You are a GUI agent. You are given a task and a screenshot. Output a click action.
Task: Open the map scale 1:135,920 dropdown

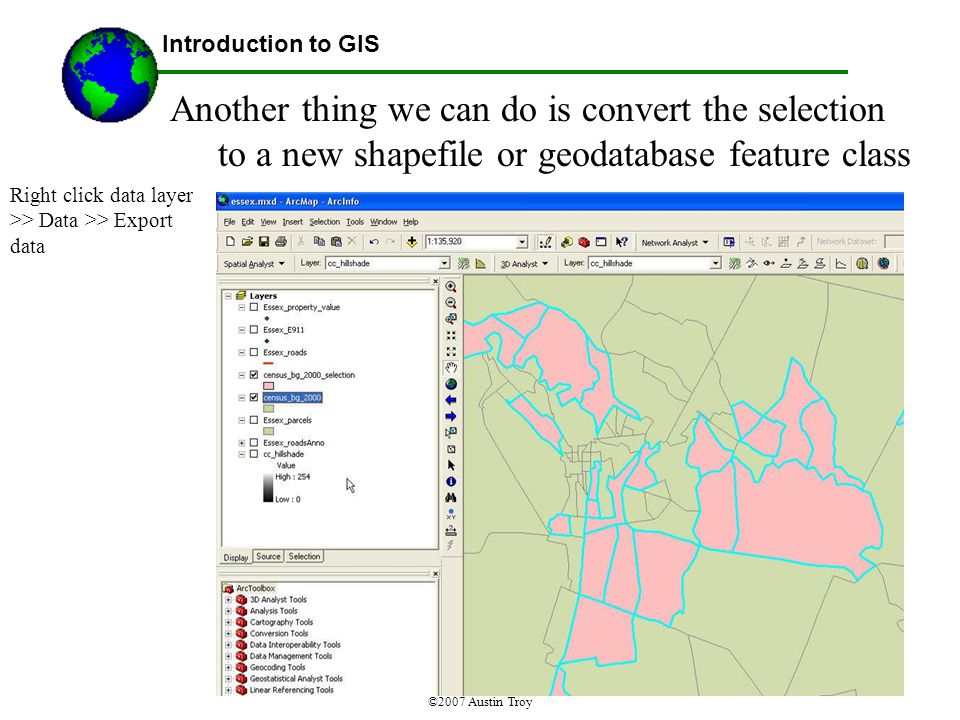pyautogui.click(x=522, y=242)
